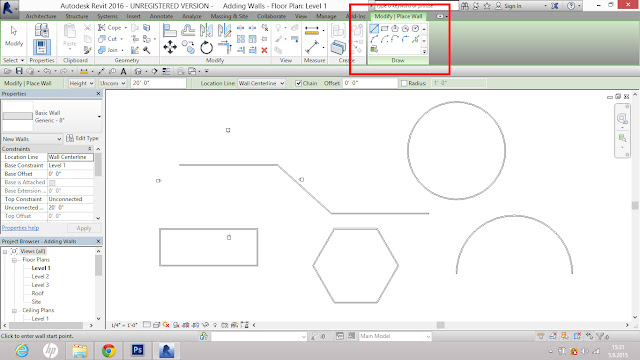Open the Collaborate ribbon tab
Screen dimensions: 640x360
[x=271, y=16]
